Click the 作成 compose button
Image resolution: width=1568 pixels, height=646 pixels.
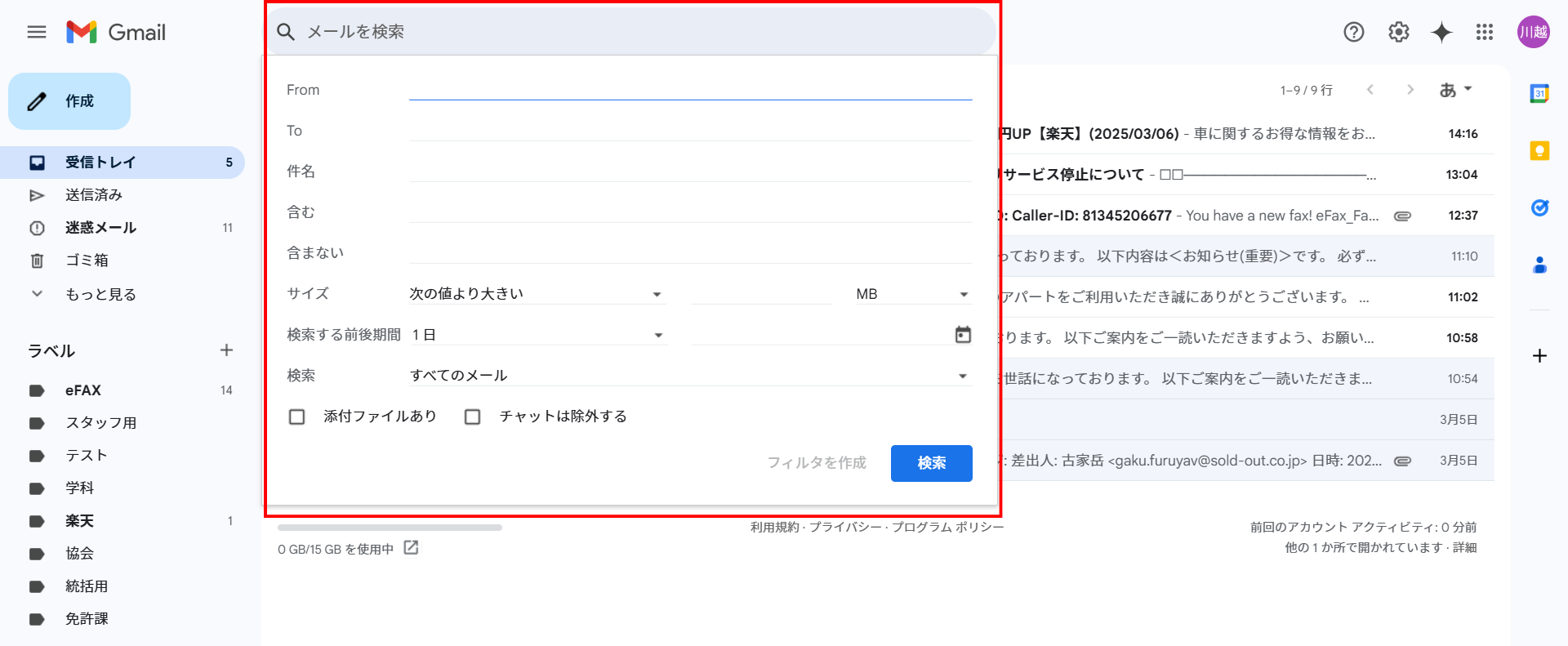pos(69,101)
